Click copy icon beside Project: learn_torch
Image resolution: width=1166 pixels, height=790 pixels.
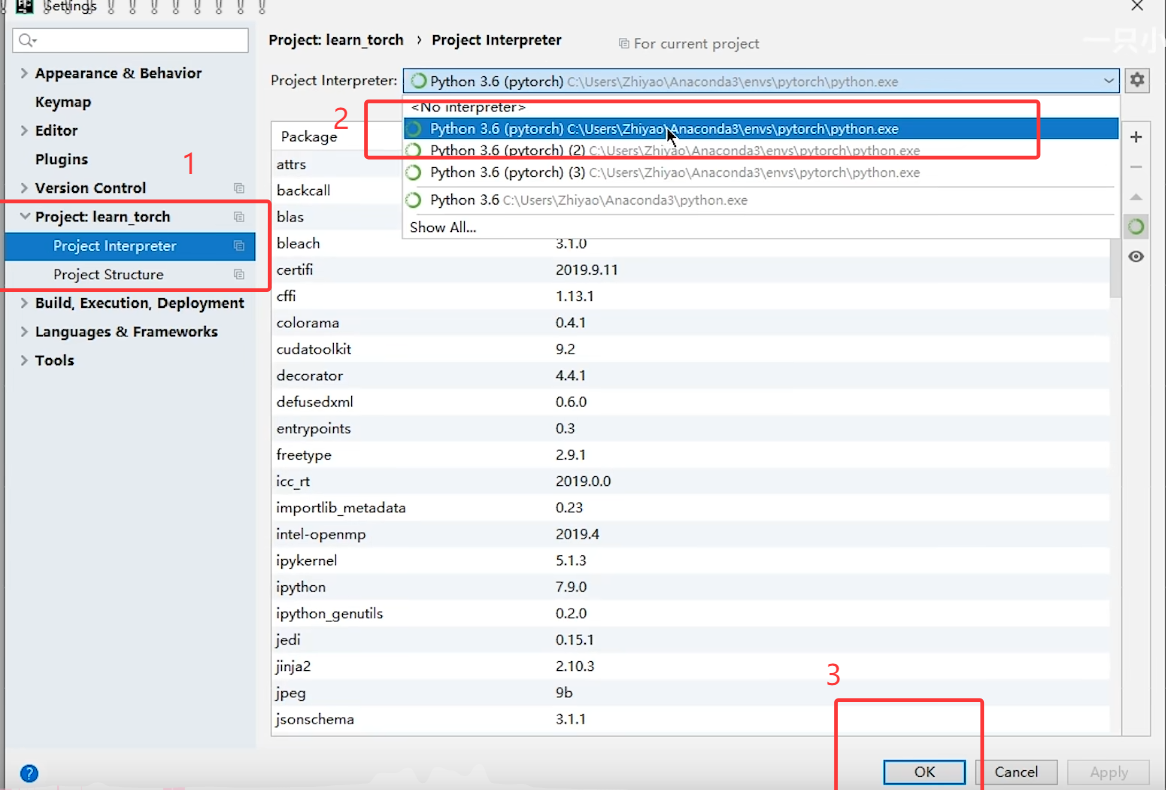point(239,217)
